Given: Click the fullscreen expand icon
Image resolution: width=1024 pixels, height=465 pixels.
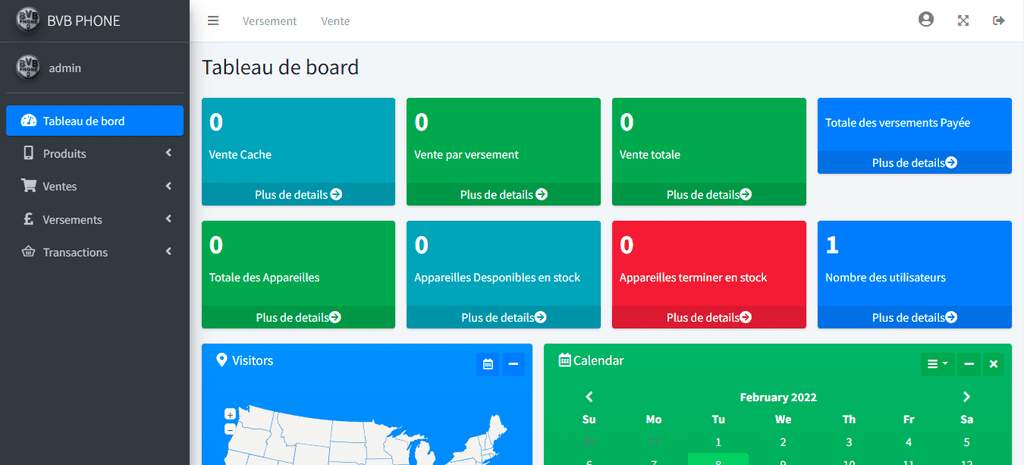Looking at the screenshot, I should (963, 20).
